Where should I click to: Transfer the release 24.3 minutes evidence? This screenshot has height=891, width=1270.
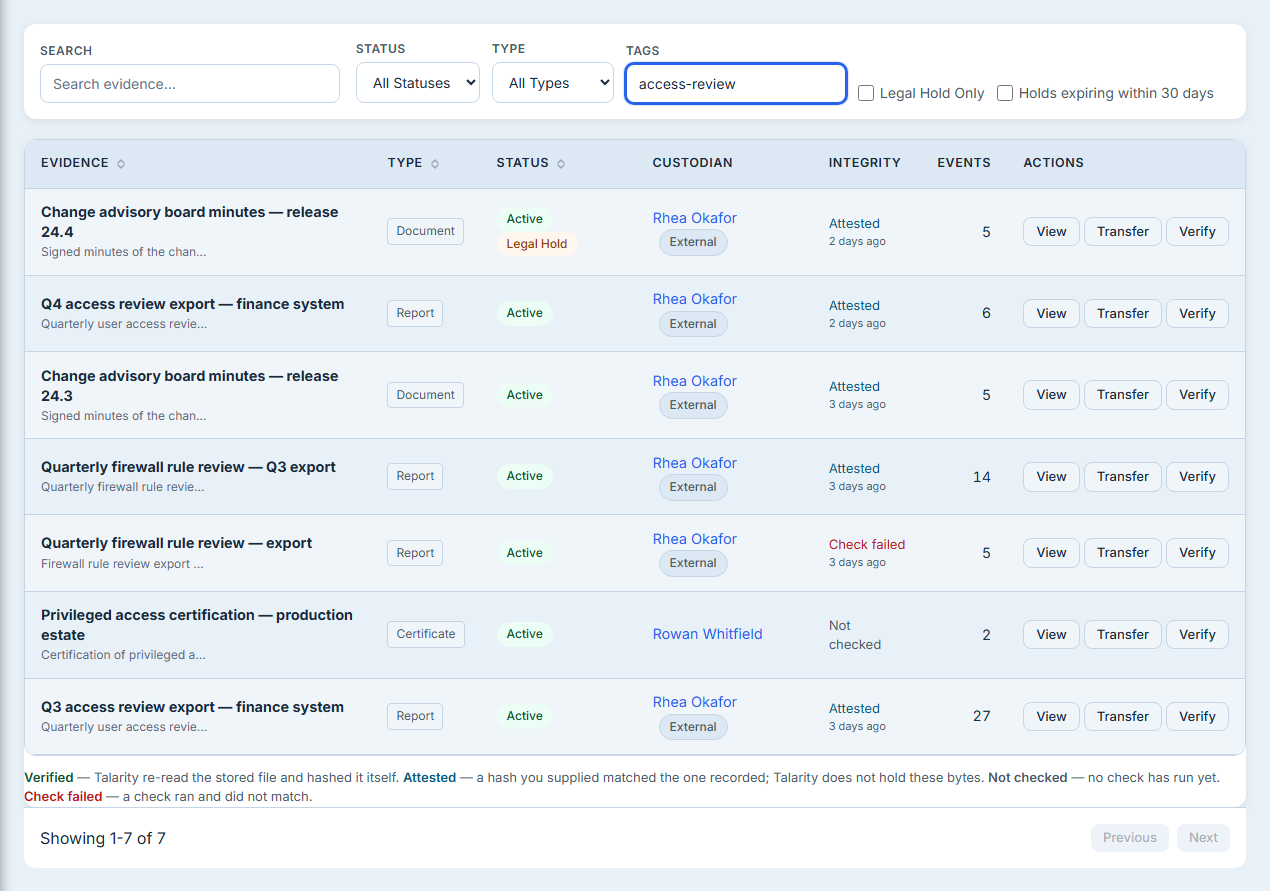click(x=1123, y=394)
